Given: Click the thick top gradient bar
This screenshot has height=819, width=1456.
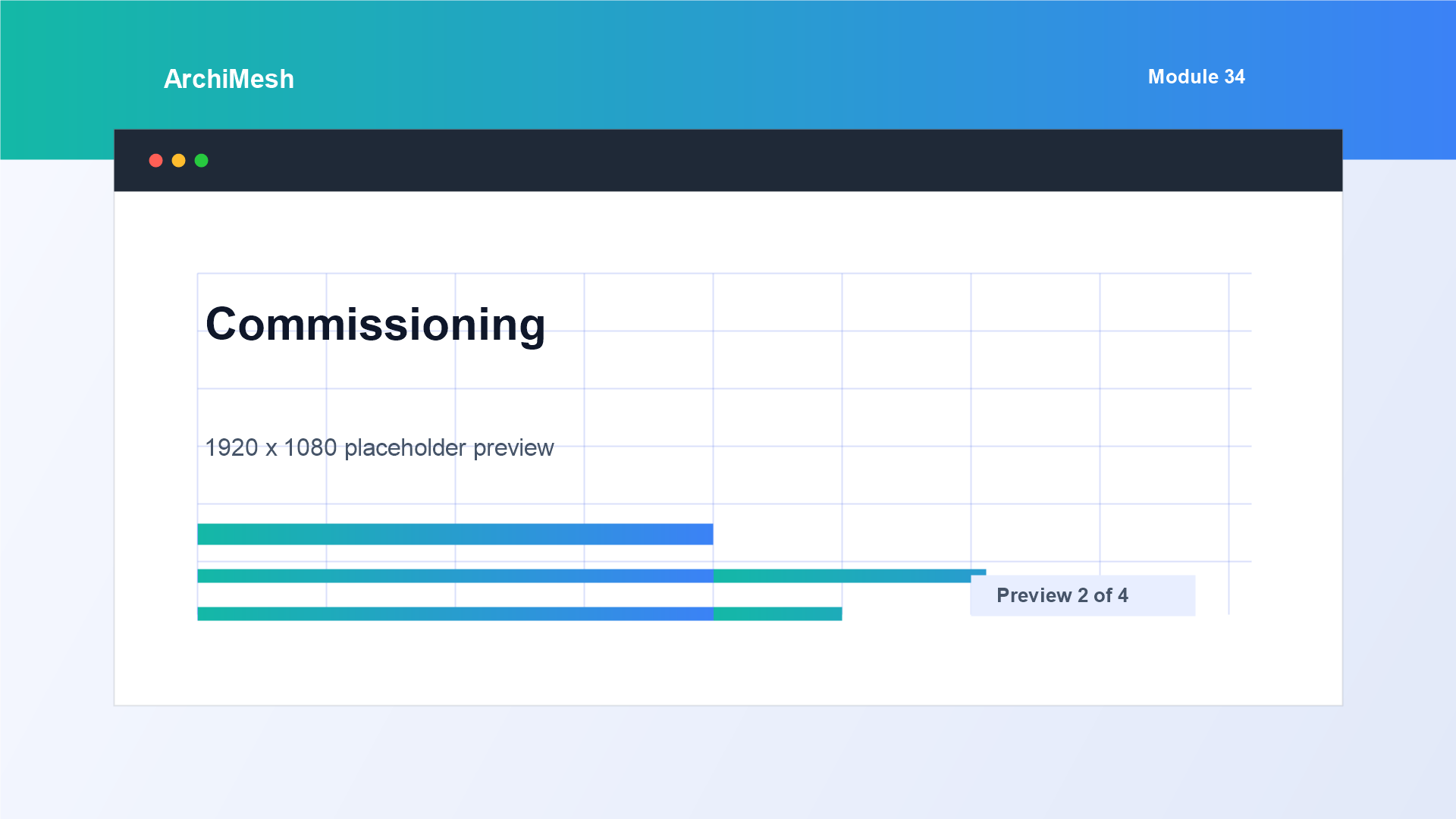Looking at the screenshot, I should click(x=455, y=534).
